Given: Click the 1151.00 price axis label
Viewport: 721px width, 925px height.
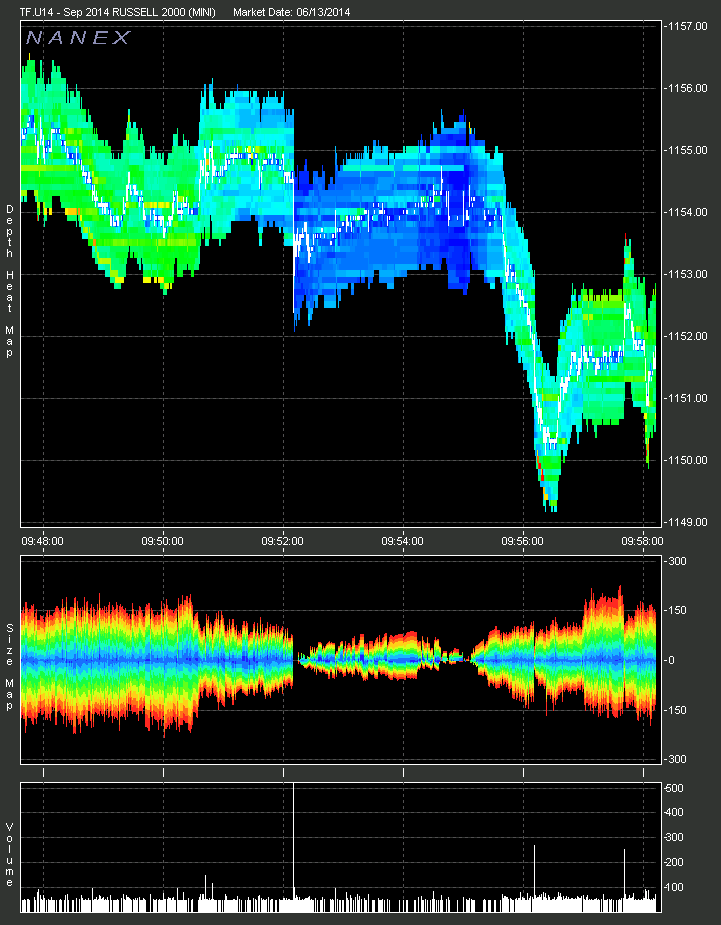Looking at the screenshot, I should (687, 398).
